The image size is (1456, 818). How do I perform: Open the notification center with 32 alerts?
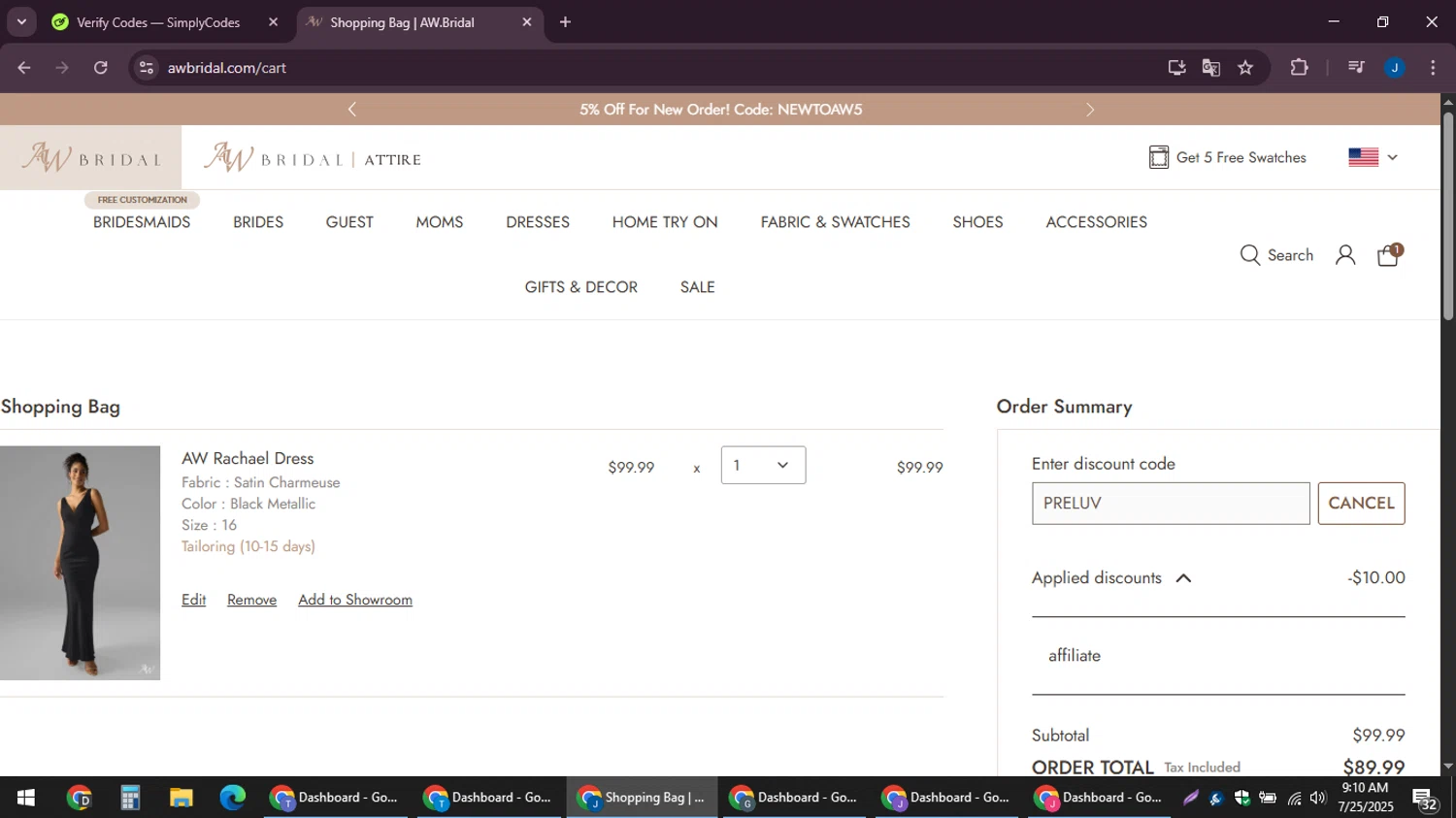click(x=1425, y=799)
